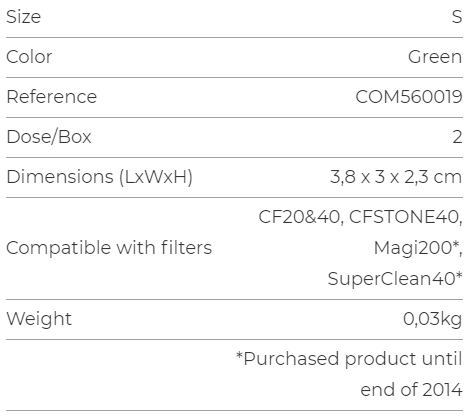Screen dimensions: 467x416
Task: Click the Reference label
Action: pyautogui.click(x=52, y=97)
